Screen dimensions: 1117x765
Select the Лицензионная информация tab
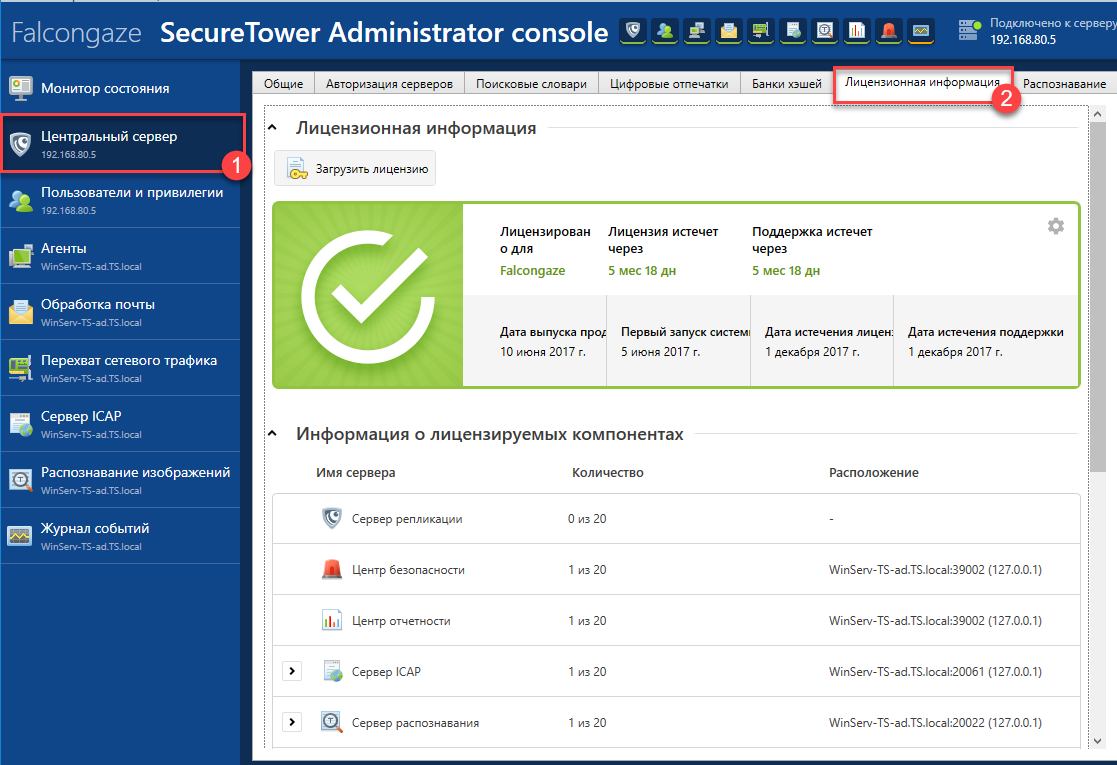click(923, 83)
